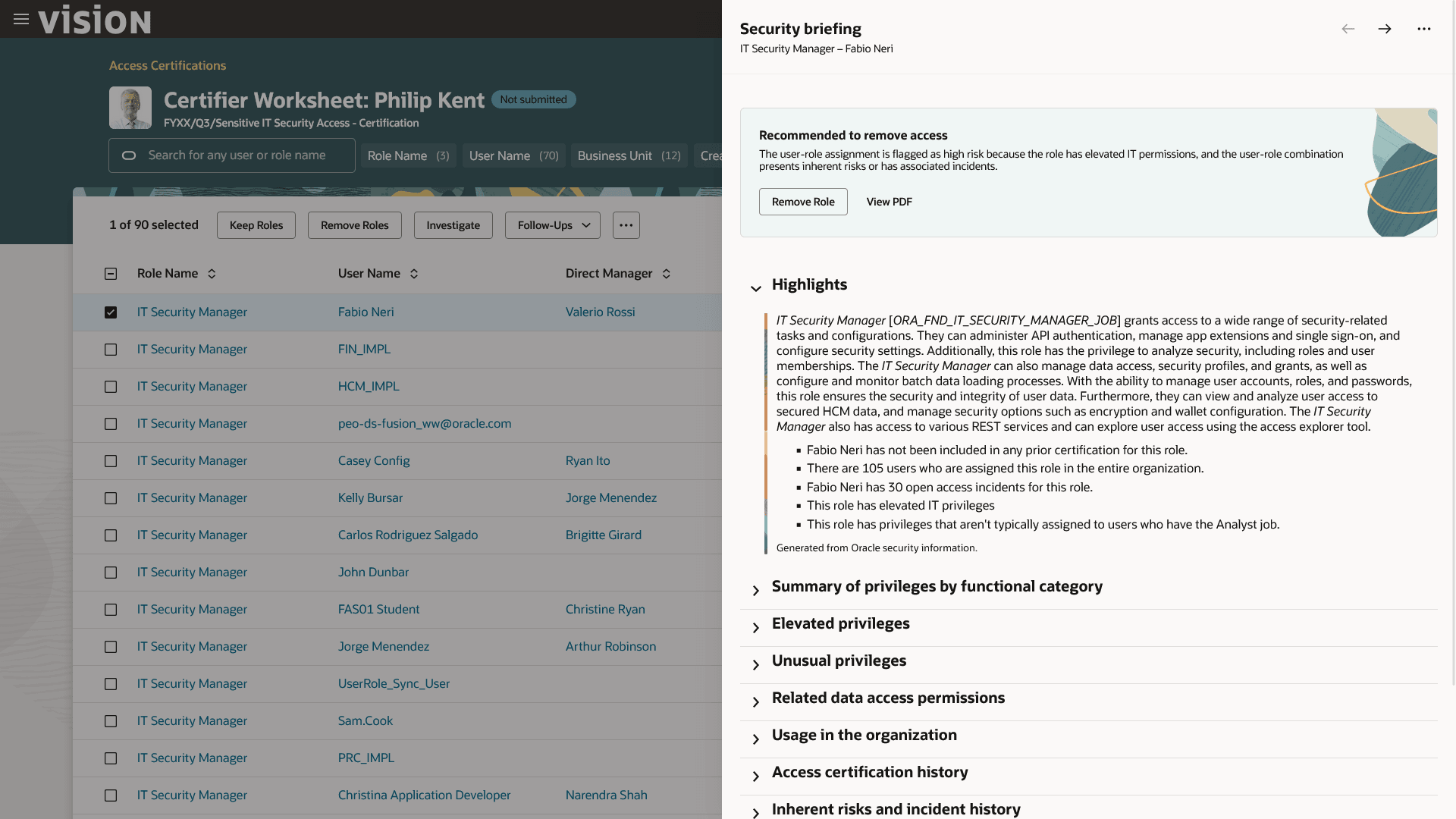Open the Follow-Ups dropdown
Viewport: 1456px width, 819px height.
pyautogui.click(x=552, y=225)
